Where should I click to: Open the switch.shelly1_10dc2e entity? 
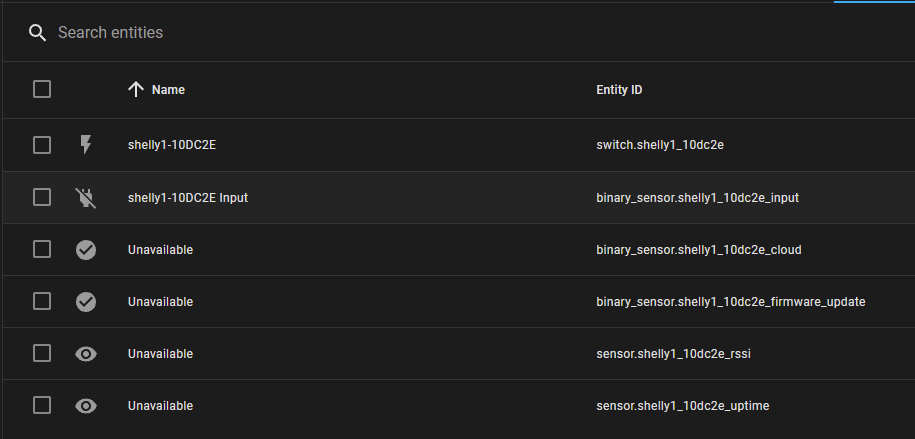(660, 145)
